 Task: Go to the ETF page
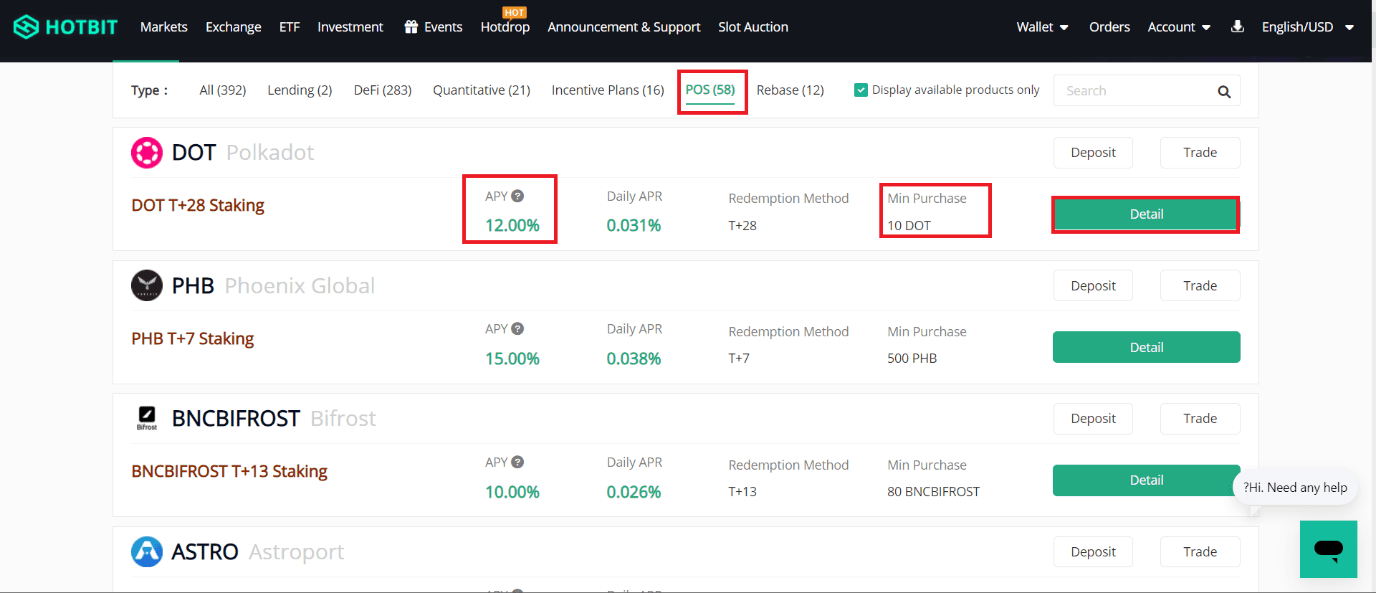click(289, 27)
